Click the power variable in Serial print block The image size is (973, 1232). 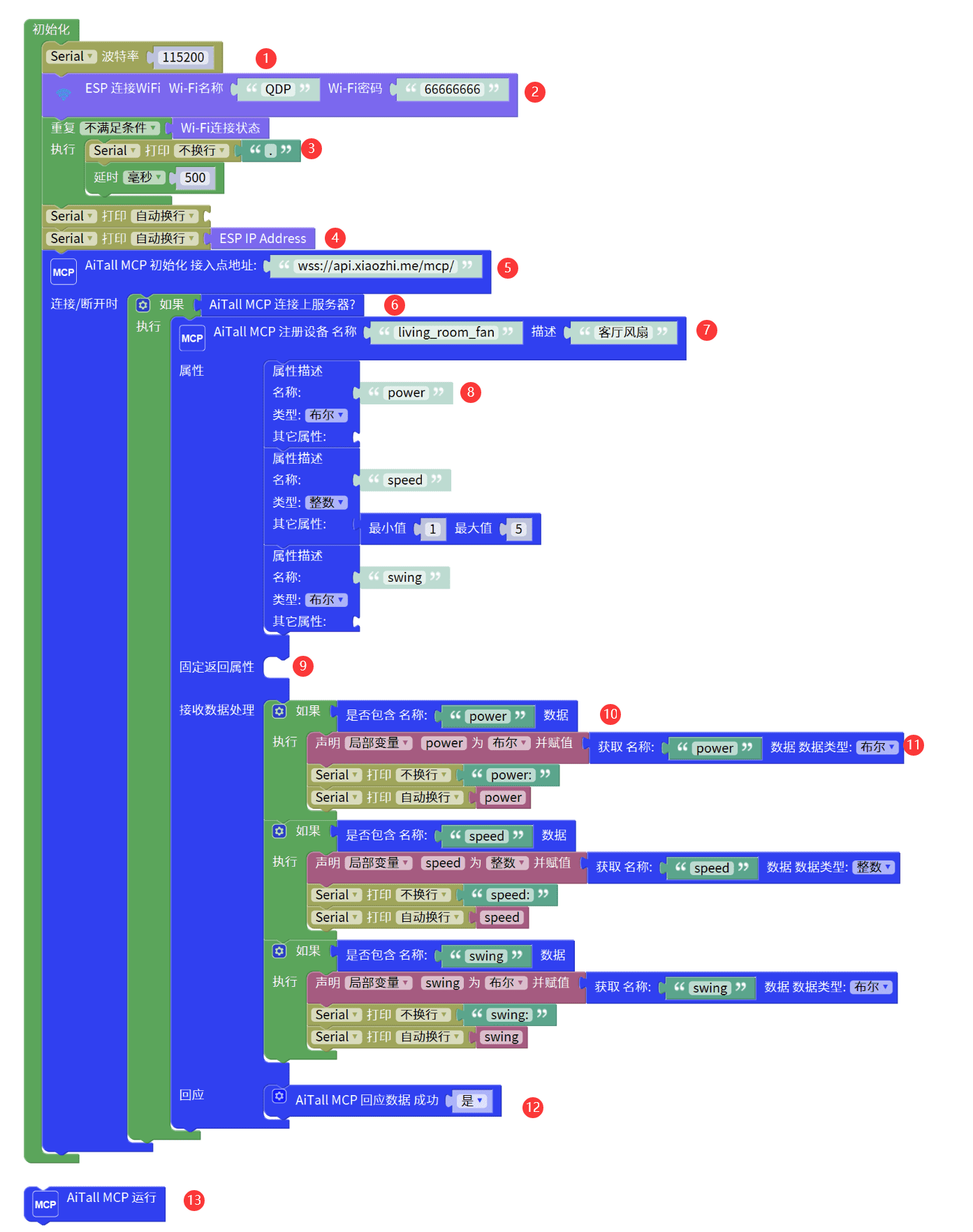pos(503,798)
